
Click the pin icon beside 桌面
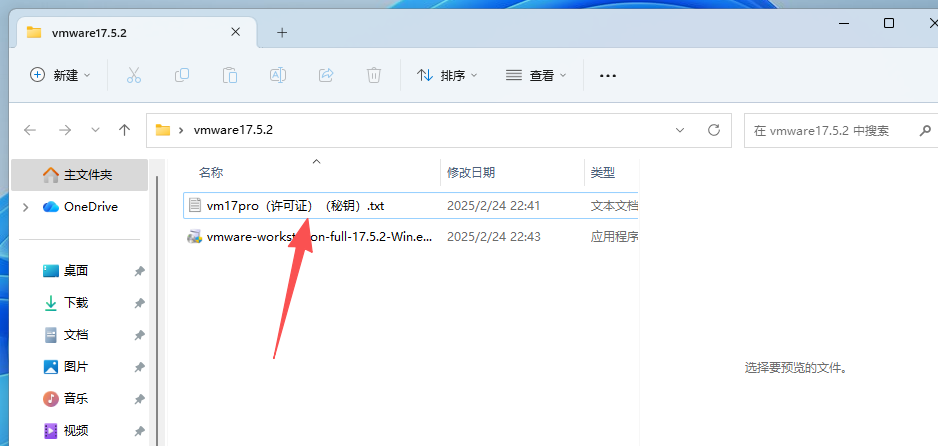[139, 271]
